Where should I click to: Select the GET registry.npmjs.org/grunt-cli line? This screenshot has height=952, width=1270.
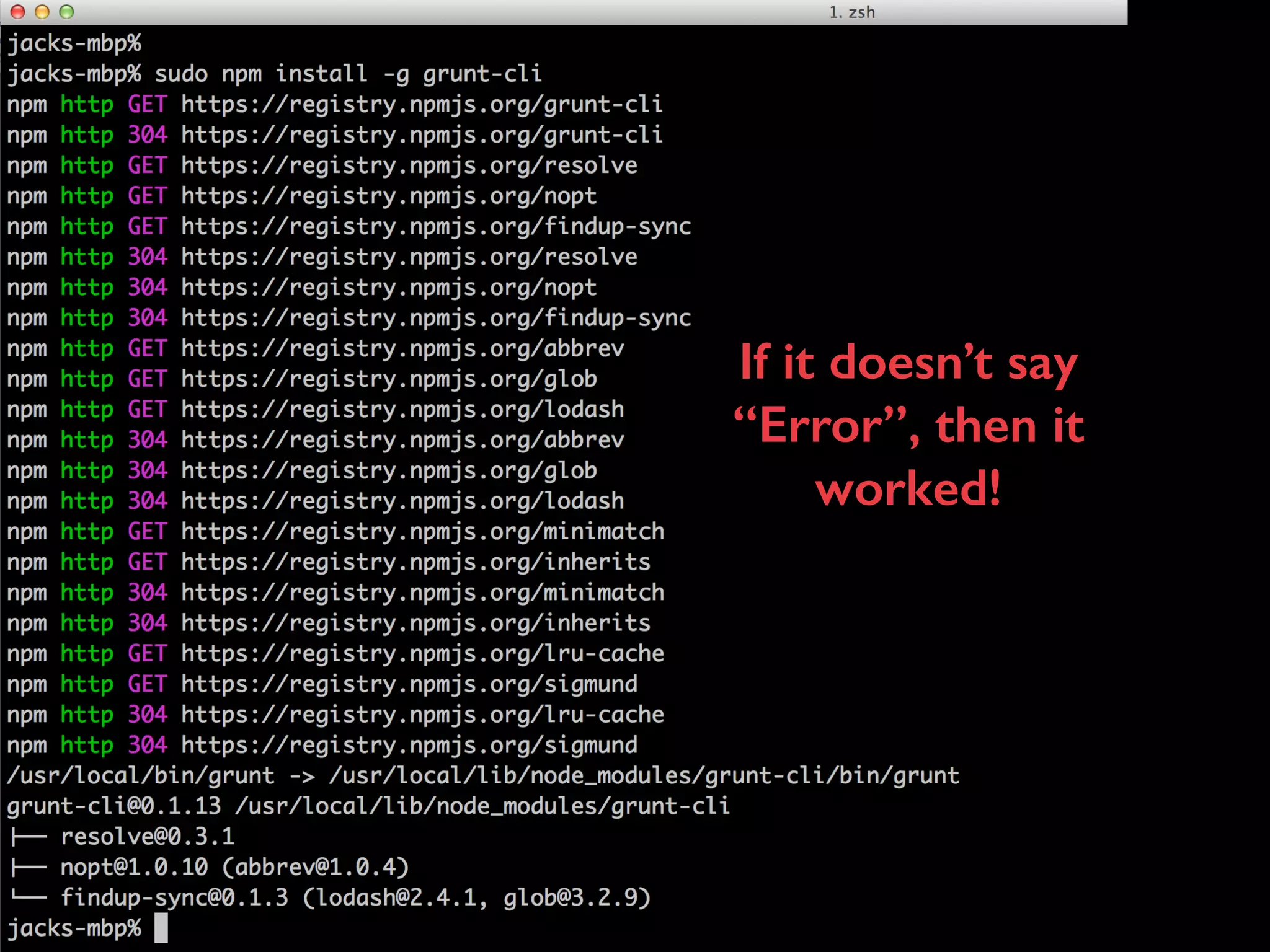pos(335,105)
